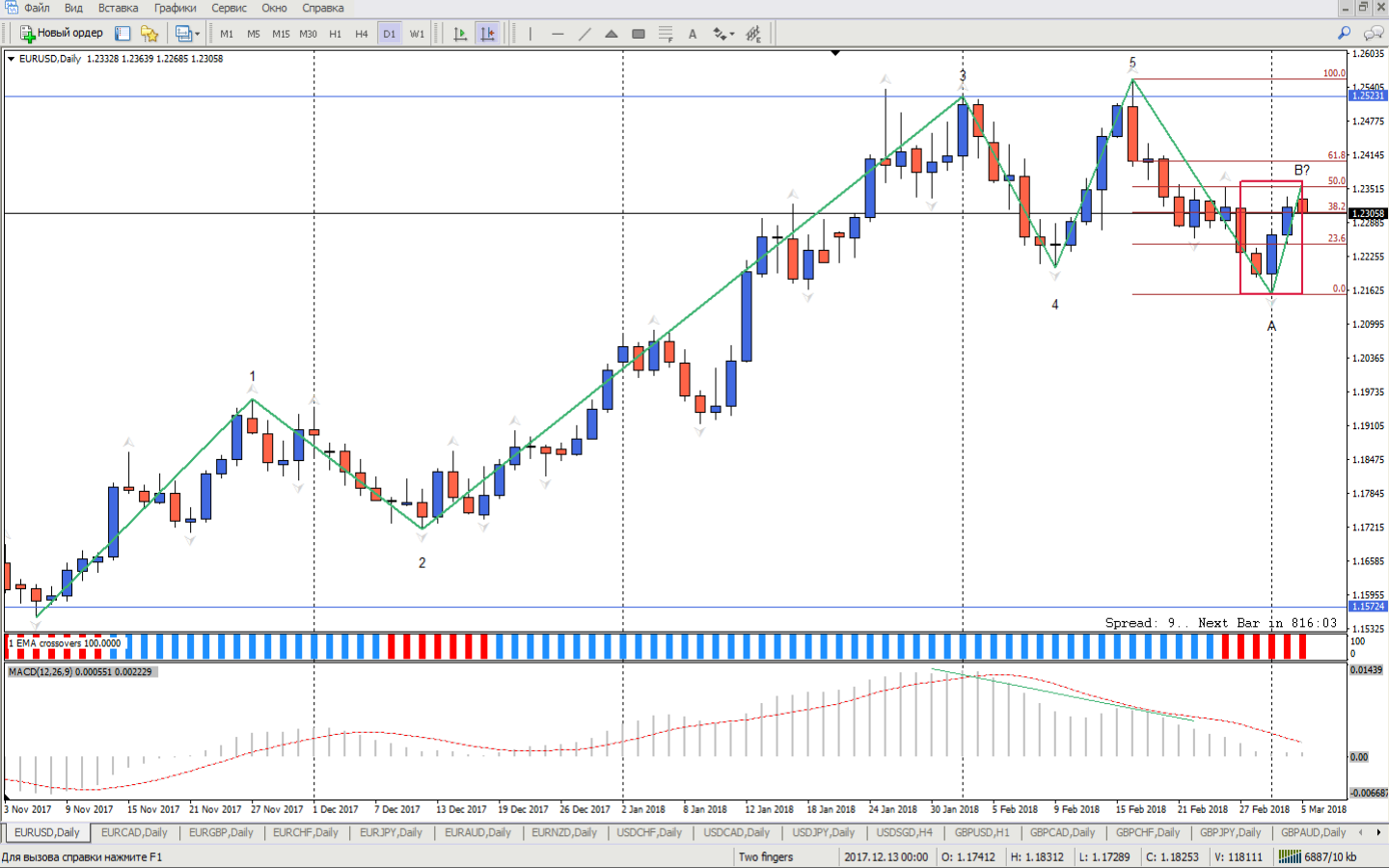
Task: Open the chat bubbles icon
Action: point(1374,33)
